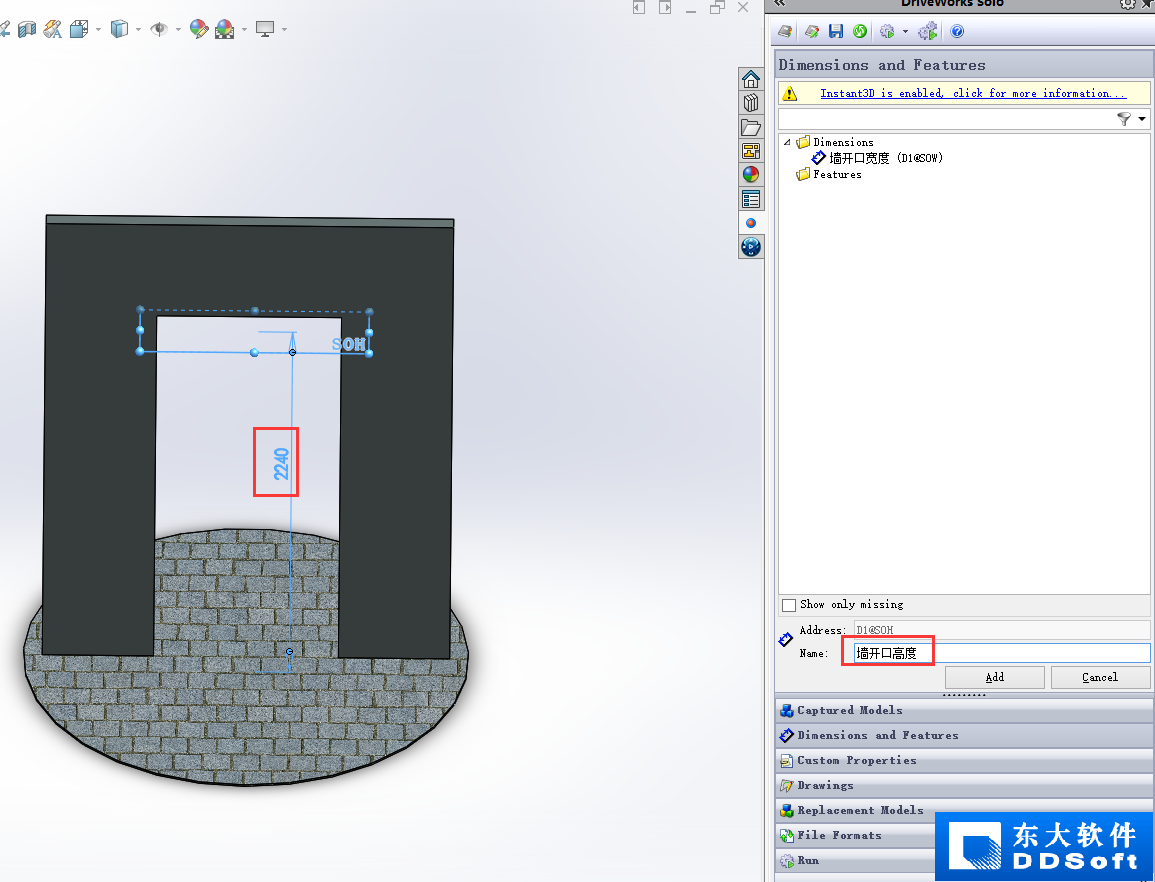The image size is (1155, 882).
Task: Open the View Palette tab
Action: (x=751, y=151)
